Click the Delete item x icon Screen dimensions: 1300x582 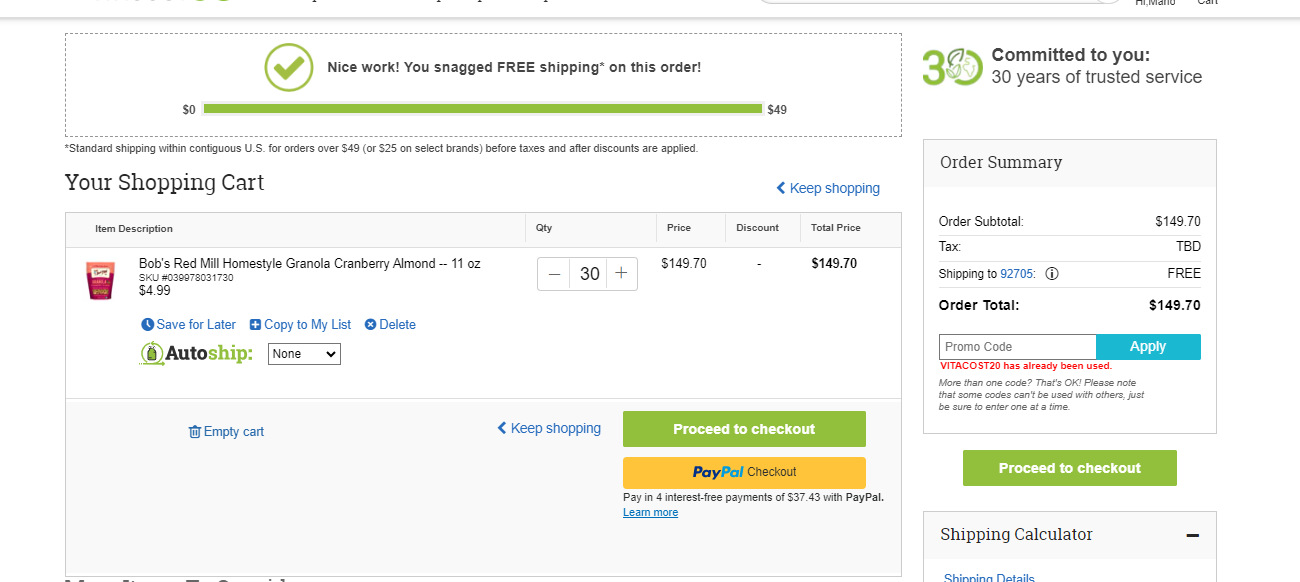tap(370, 325)
